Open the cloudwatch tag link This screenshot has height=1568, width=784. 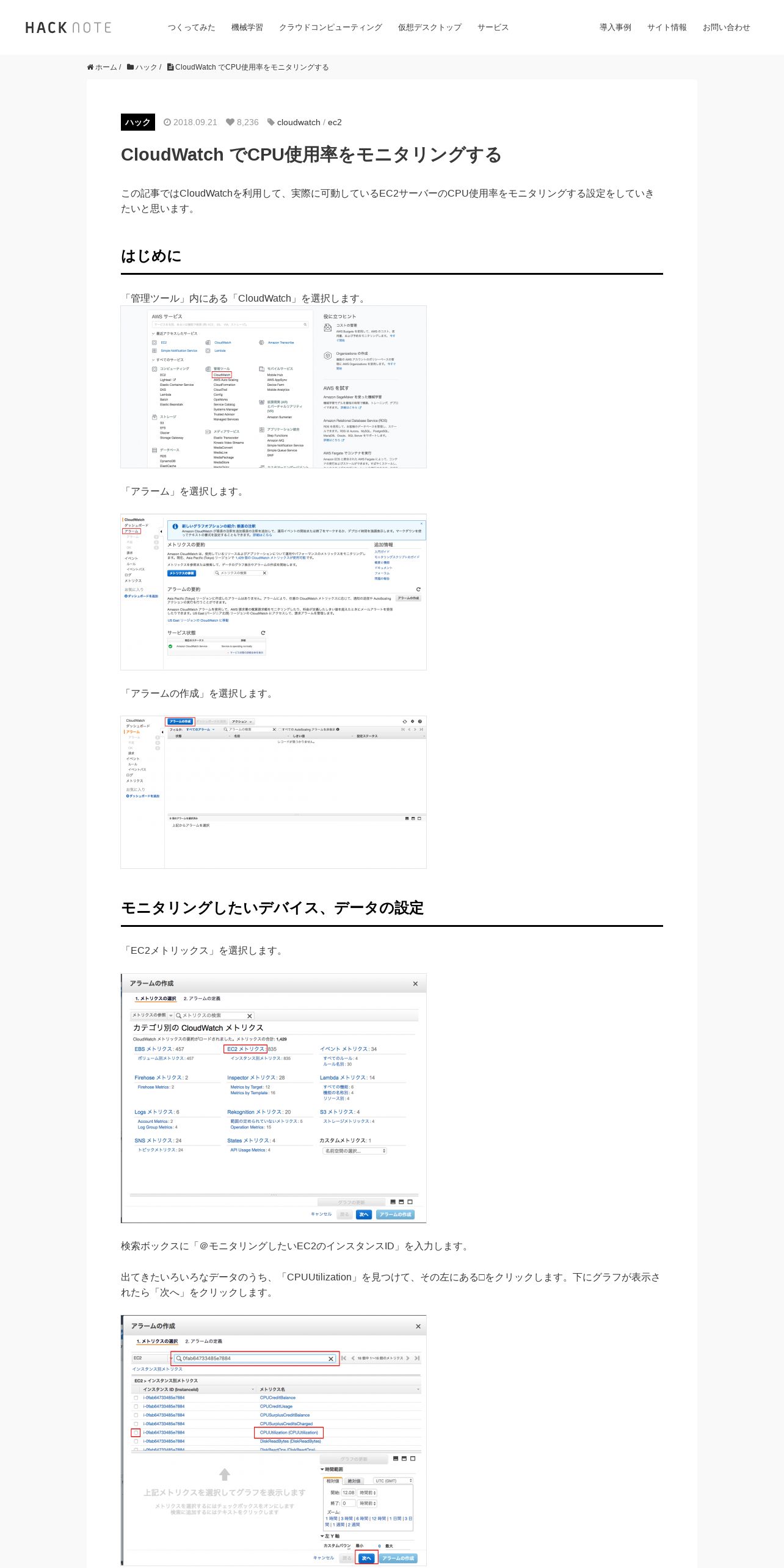(299, 122)
